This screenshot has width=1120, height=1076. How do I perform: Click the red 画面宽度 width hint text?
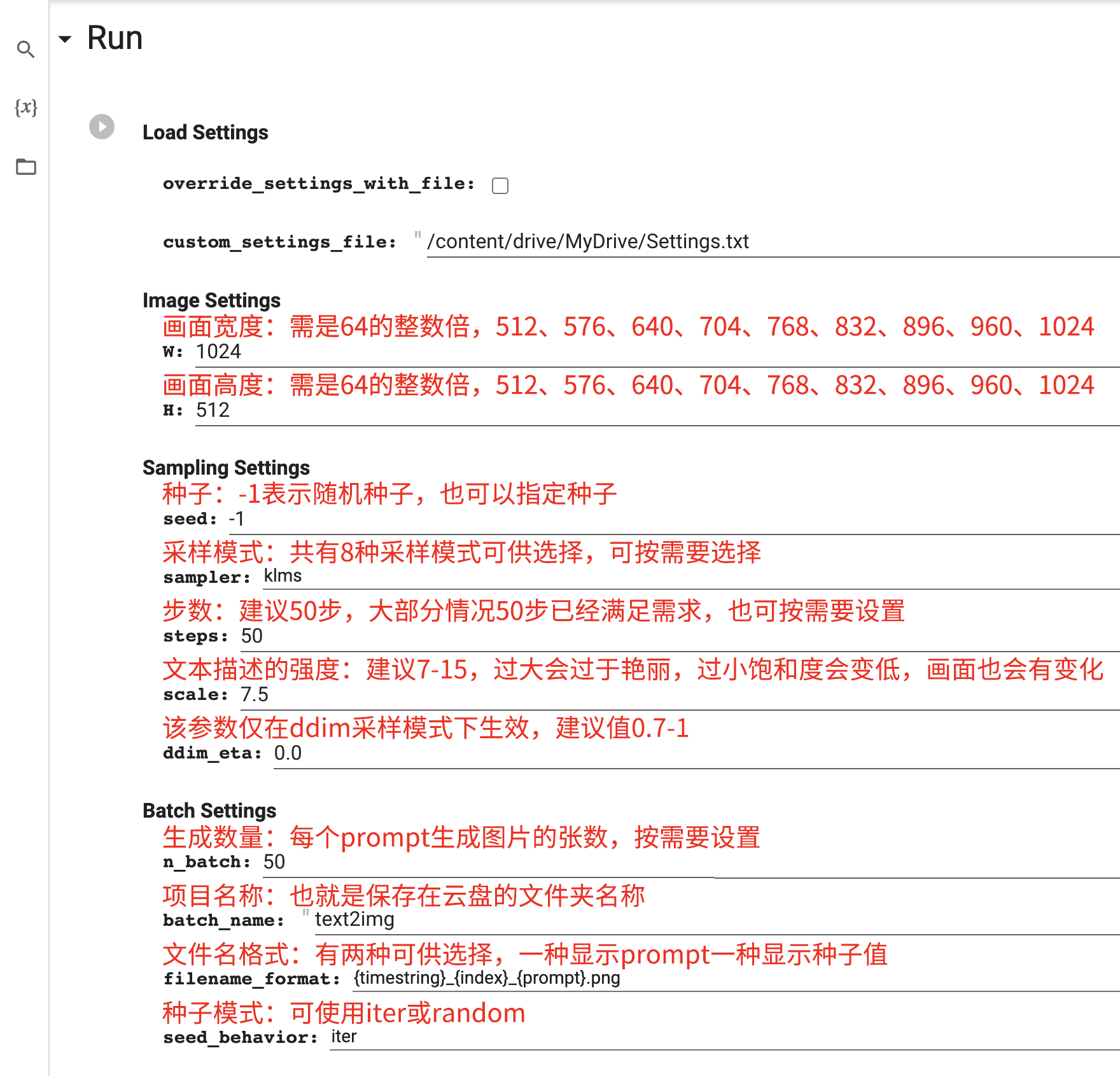click(629, 326)
